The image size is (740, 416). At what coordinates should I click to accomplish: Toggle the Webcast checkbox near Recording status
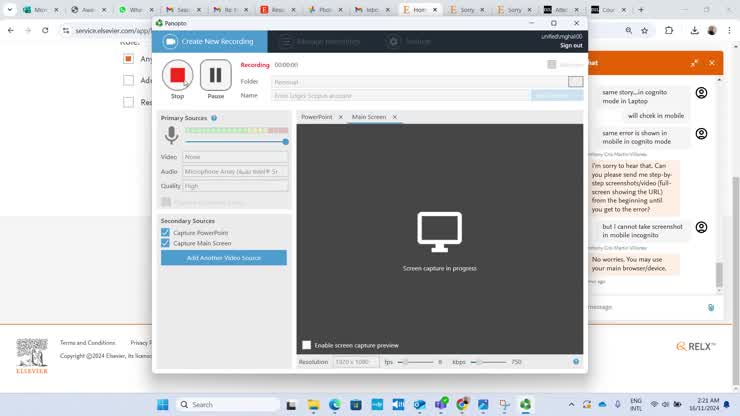click(x=552, y=64)
